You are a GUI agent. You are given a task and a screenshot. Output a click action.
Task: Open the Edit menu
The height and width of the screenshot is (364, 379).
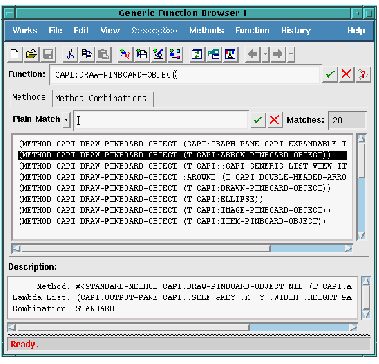(x=81, y=30)
